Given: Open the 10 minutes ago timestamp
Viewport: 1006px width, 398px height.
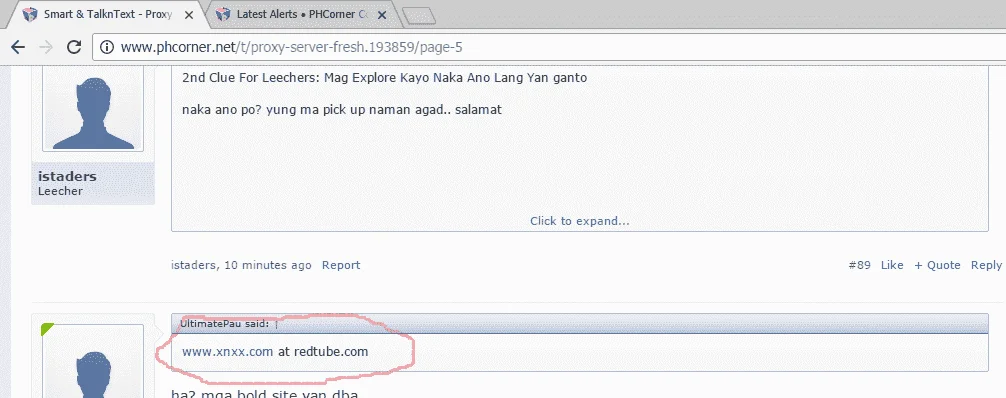Looking at the screenshot, I should [268, 265].
